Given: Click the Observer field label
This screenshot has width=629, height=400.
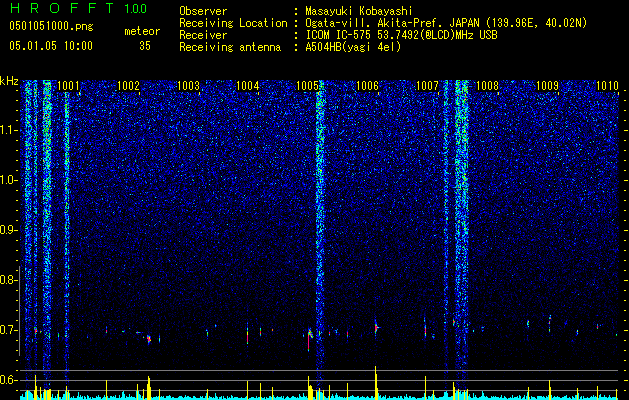Looking at the screenshot, I should coord(203,11).
